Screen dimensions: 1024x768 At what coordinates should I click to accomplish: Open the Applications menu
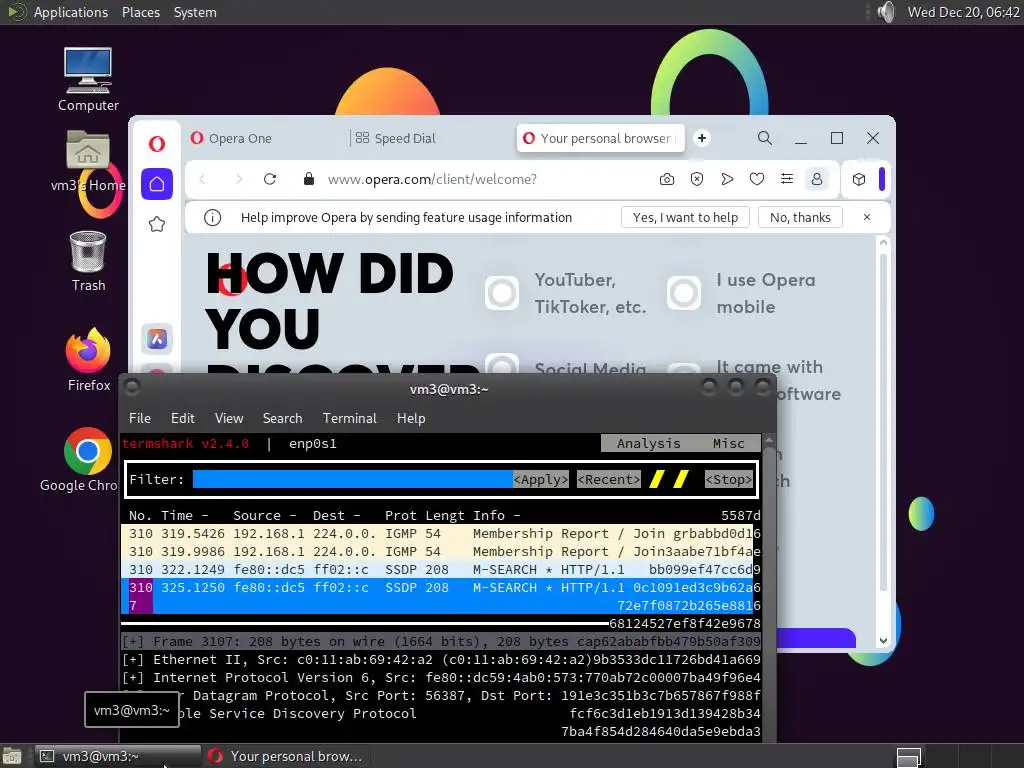tap(71, 12)
